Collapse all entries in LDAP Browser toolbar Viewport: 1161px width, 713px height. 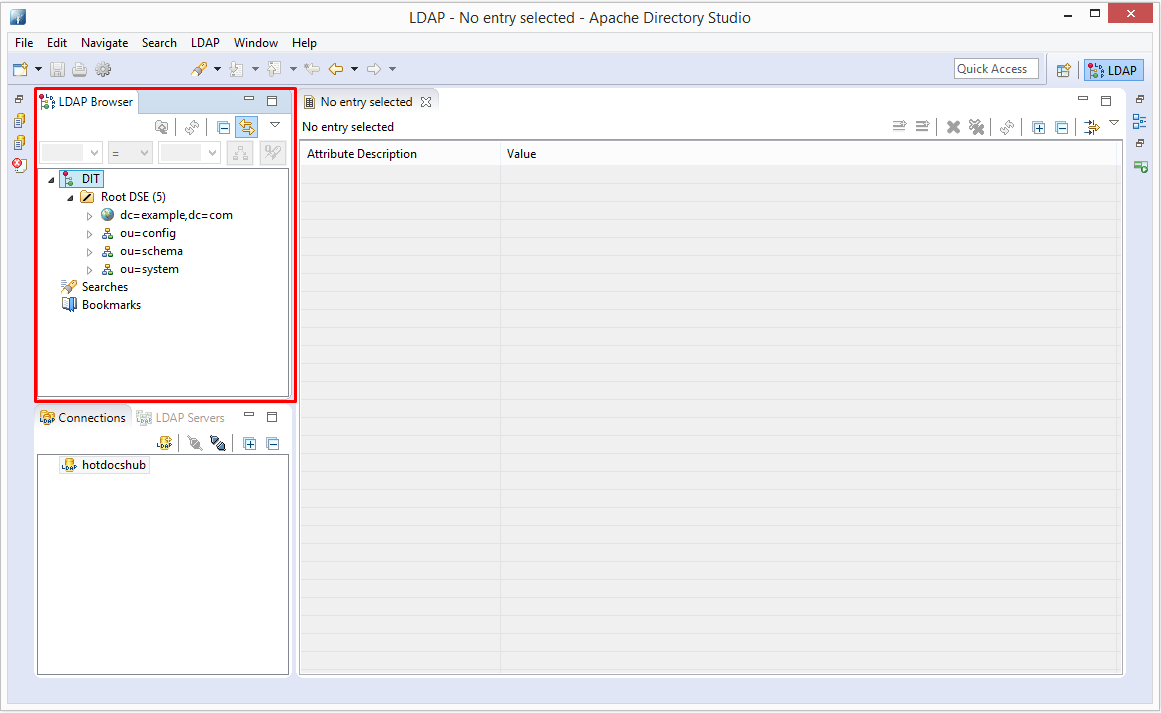pos(224,127)
